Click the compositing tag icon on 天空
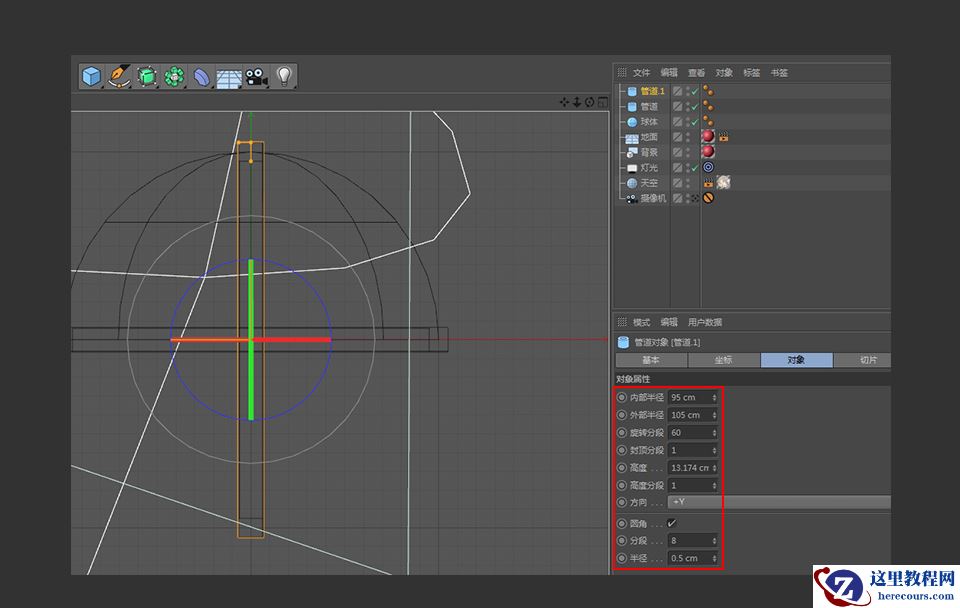Viewport: 960px width, 608px height. coord(707,182)
